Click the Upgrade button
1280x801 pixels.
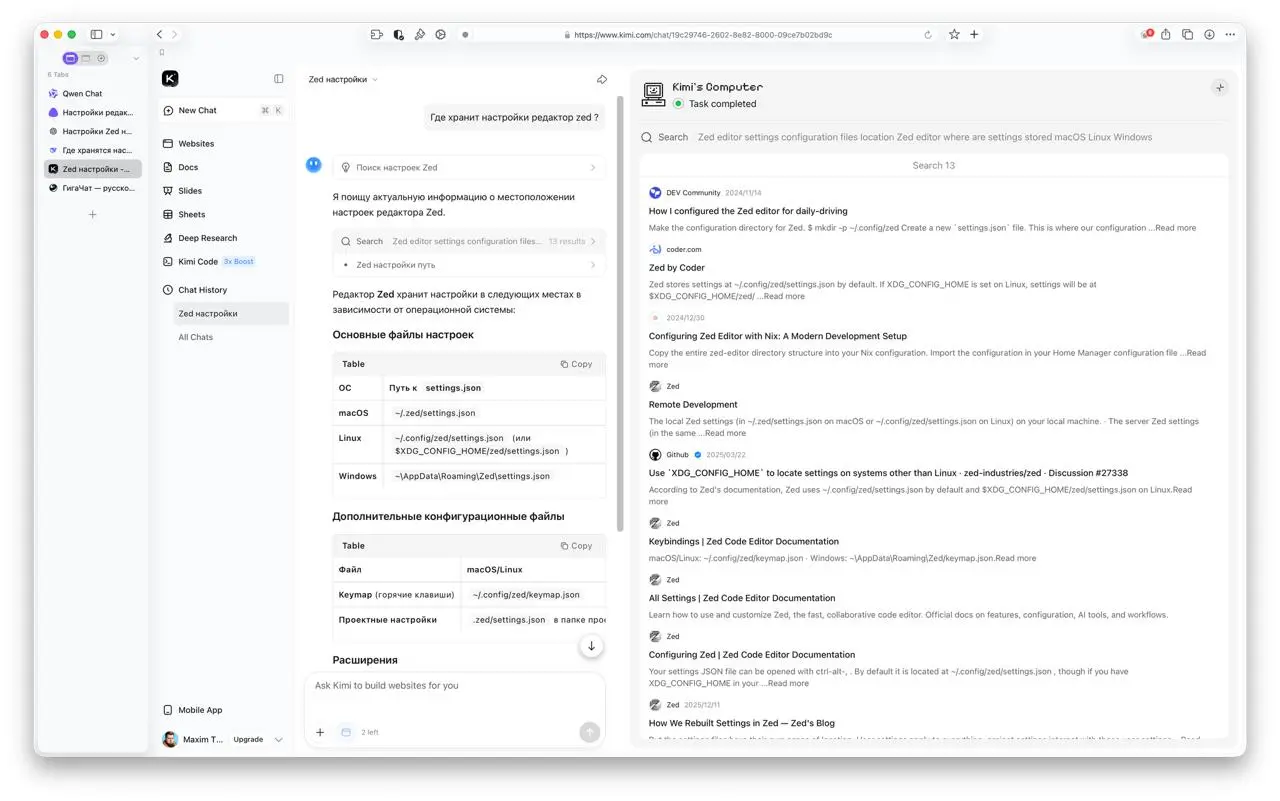click(x=248, y=739)
